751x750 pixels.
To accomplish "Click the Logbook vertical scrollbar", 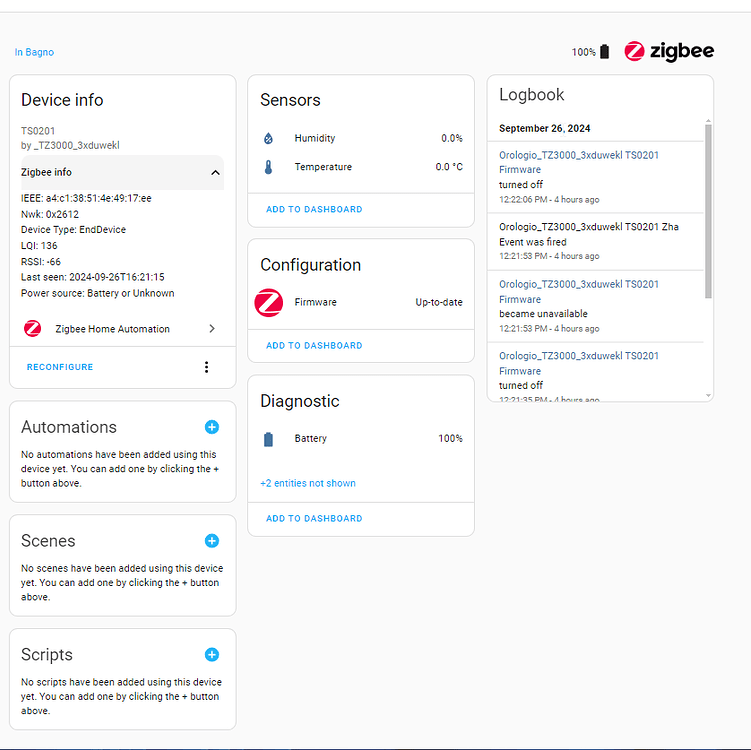I will click(709, 210).
